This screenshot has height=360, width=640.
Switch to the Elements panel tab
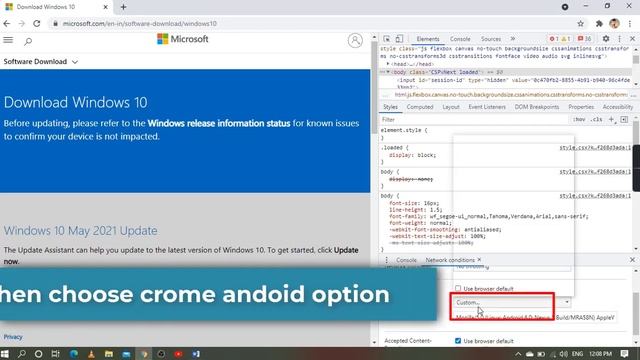pyautogui.click(x=428, y=39)
